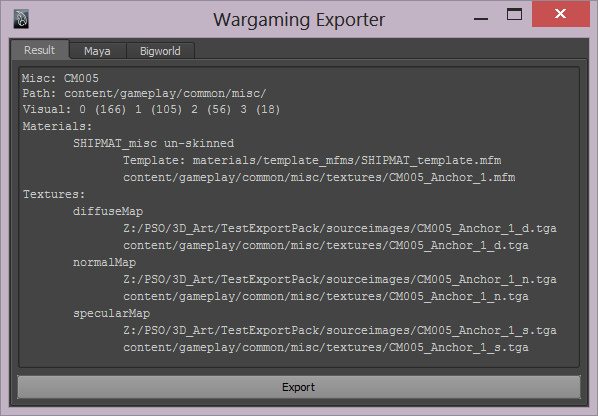Image resolution: width=598 pixels, height=416 pixels.
Task: Click the 'Textures:' heading line
Action: coord(54,194)
